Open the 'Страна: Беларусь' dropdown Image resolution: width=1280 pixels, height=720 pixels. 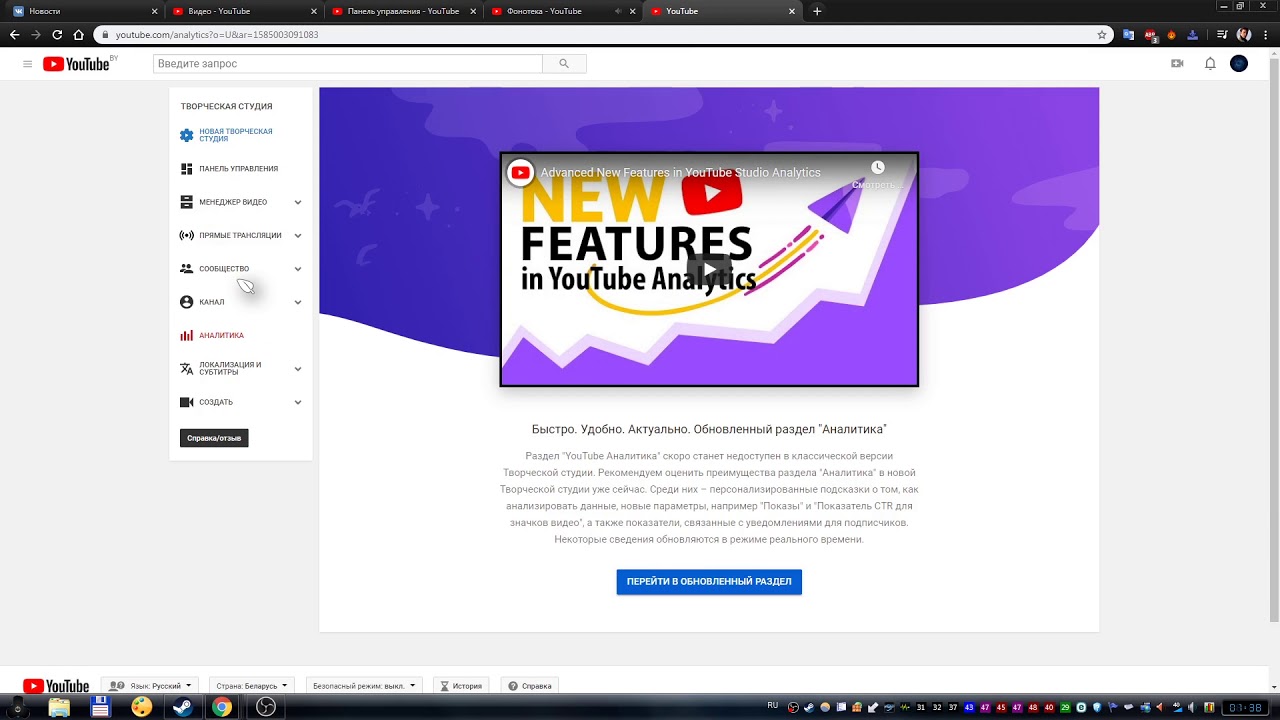(x=252, y=686)
